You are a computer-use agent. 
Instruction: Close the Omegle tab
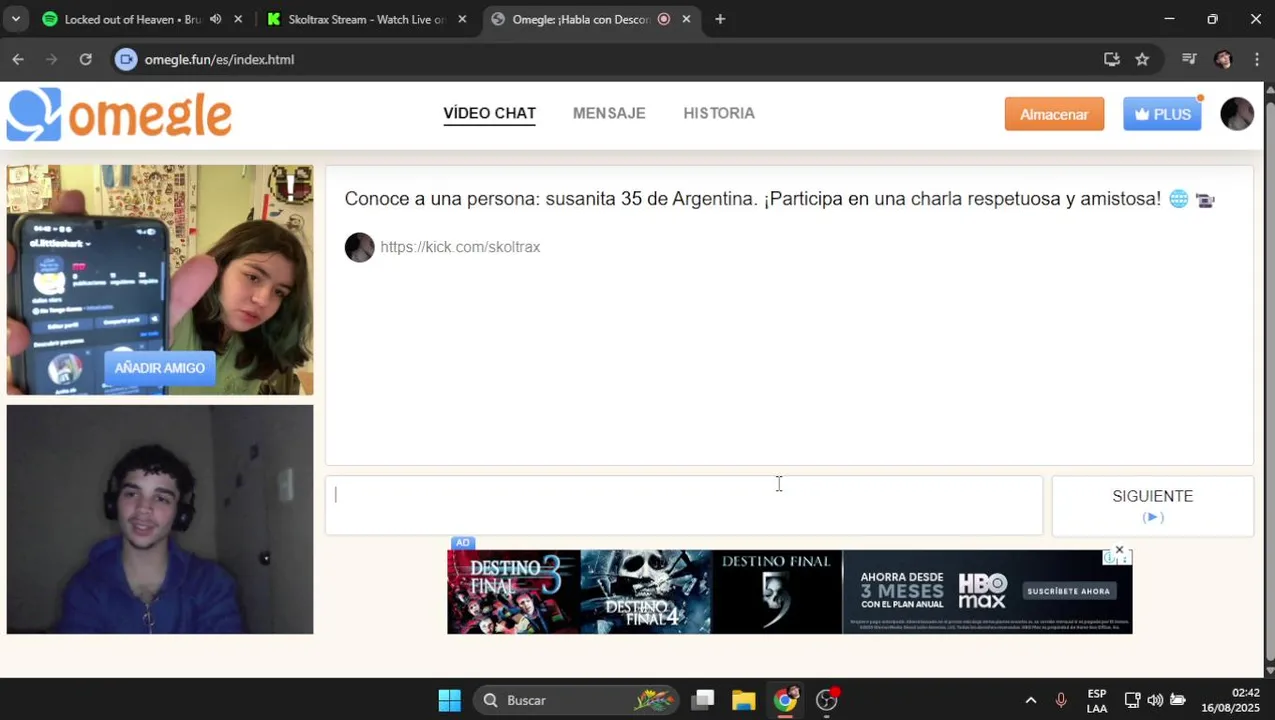coord(686,19)
